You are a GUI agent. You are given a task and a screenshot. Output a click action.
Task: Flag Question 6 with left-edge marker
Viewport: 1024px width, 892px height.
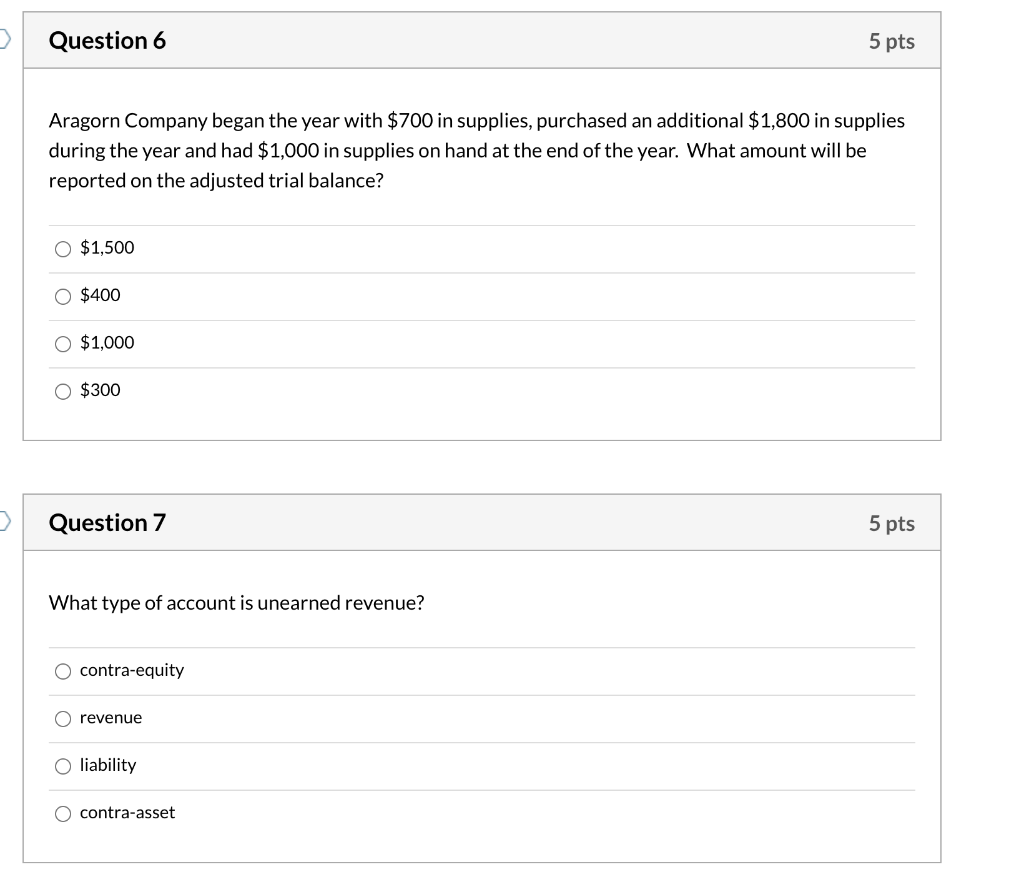[5, 40]
